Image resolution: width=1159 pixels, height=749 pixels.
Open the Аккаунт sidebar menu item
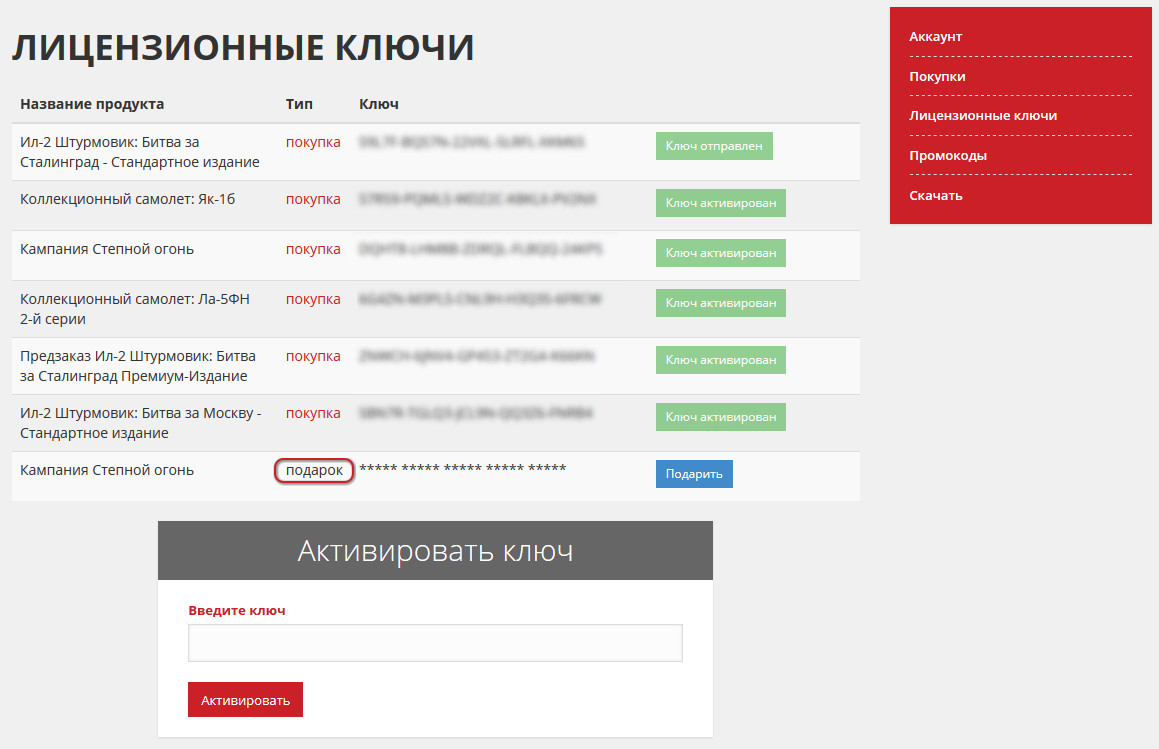[935, 36]
